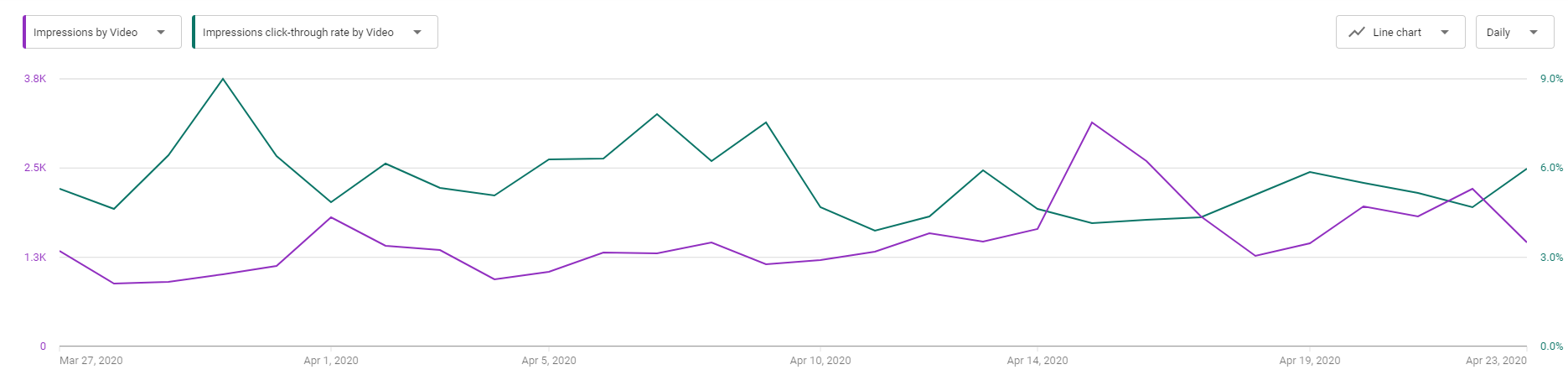This screenshot has height=375, width=1568.
Task: Click Impressions click-through rate by Video text
Action: click(x=298, y=33)
